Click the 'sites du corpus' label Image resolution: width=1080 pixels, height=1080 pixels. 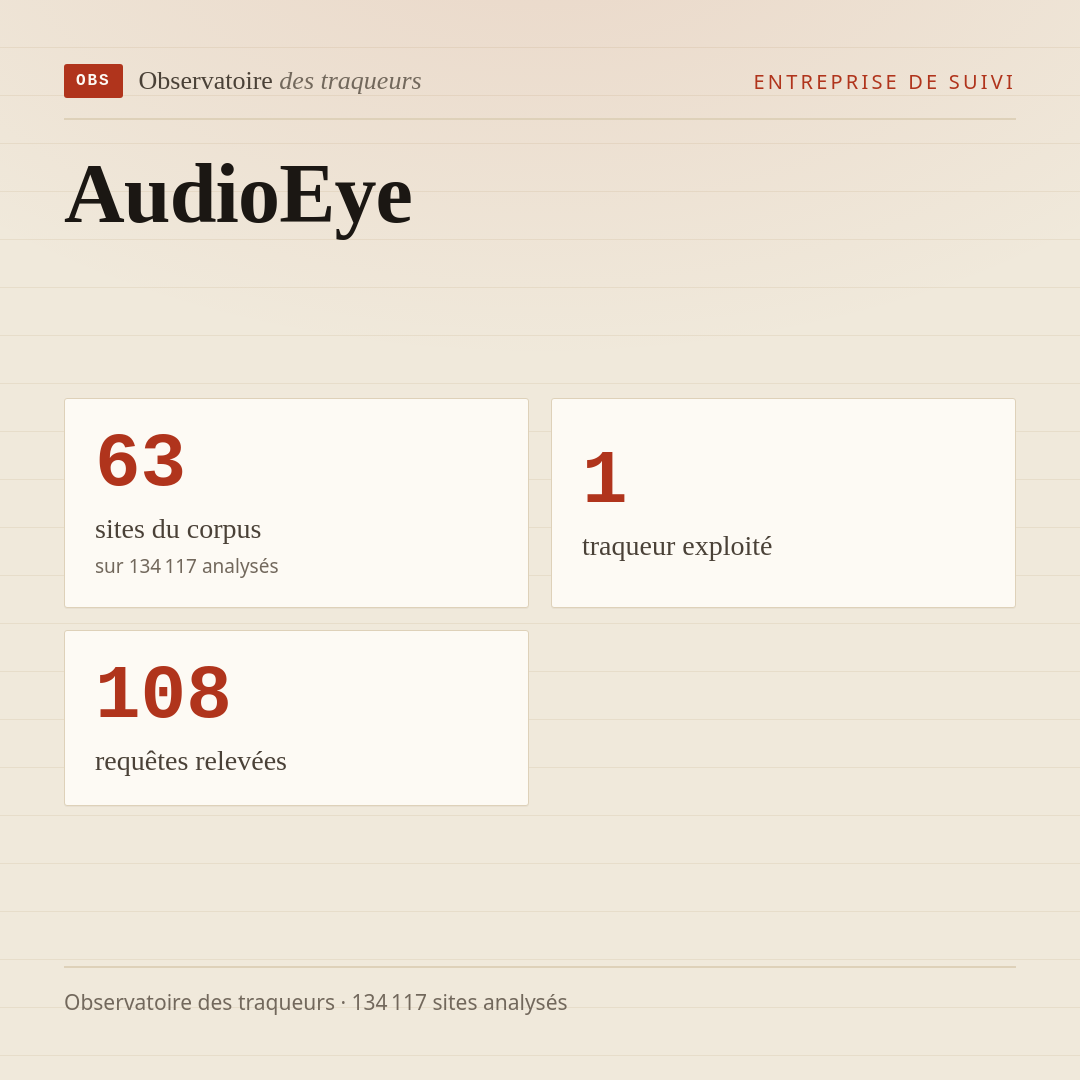[178, 529]
